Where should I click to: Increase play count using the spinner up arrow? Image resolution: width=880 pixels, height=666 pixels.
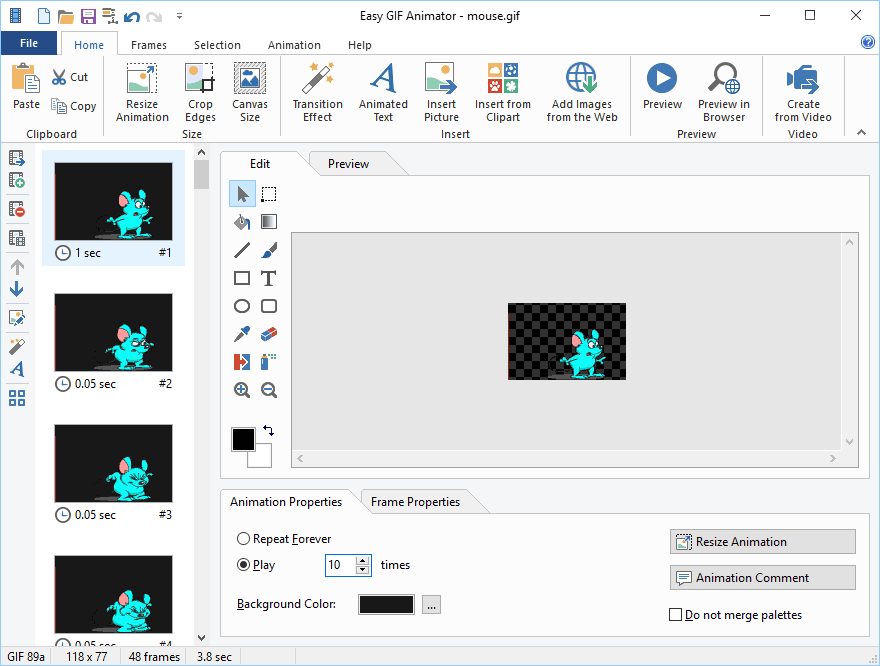362,560
